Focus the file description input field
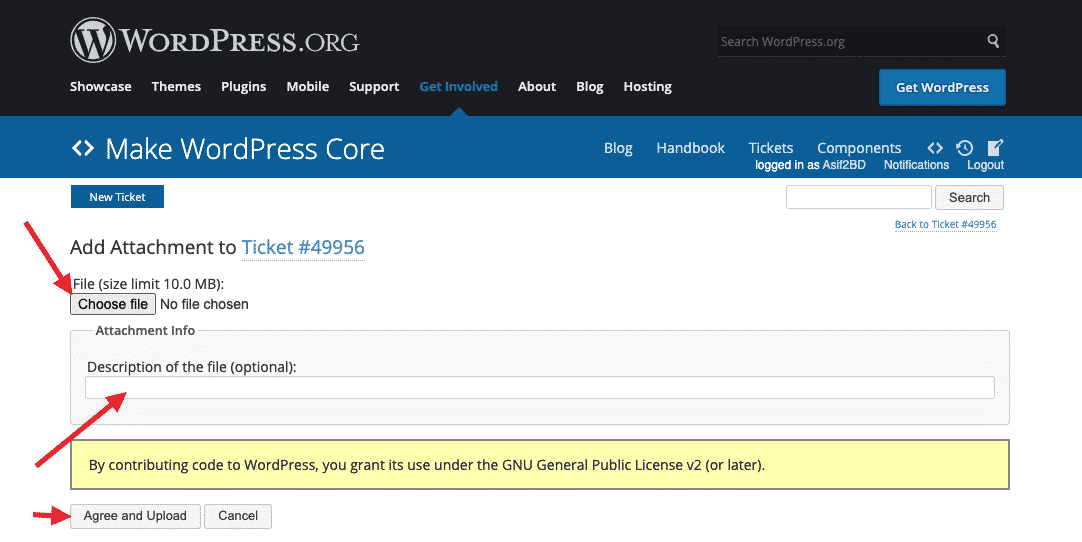Viewport: 1082px width, 542px height. [x=540, y=387]
